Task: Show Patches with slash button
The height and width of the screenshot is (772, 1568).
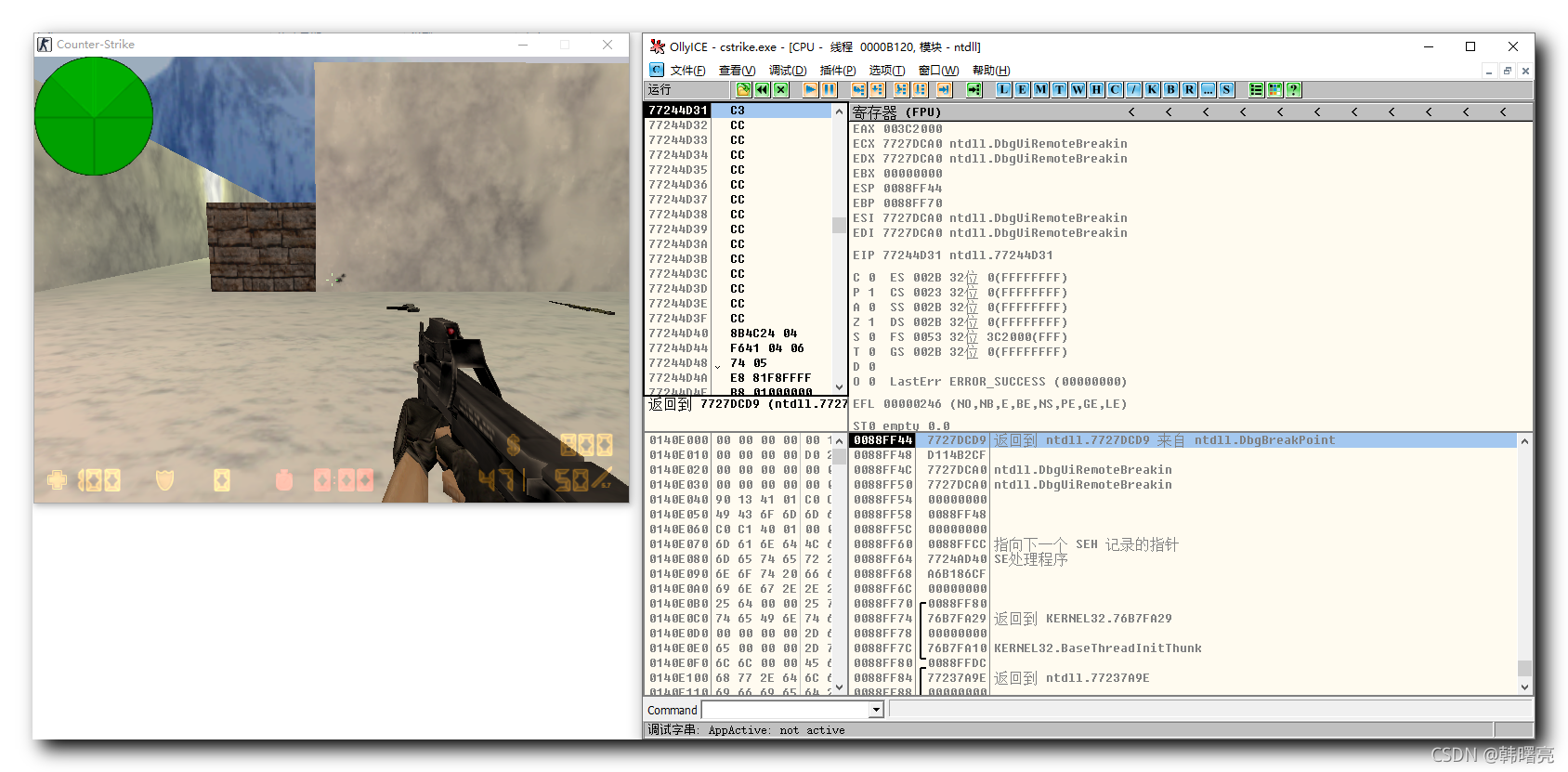Action: tap(1133, 89)
